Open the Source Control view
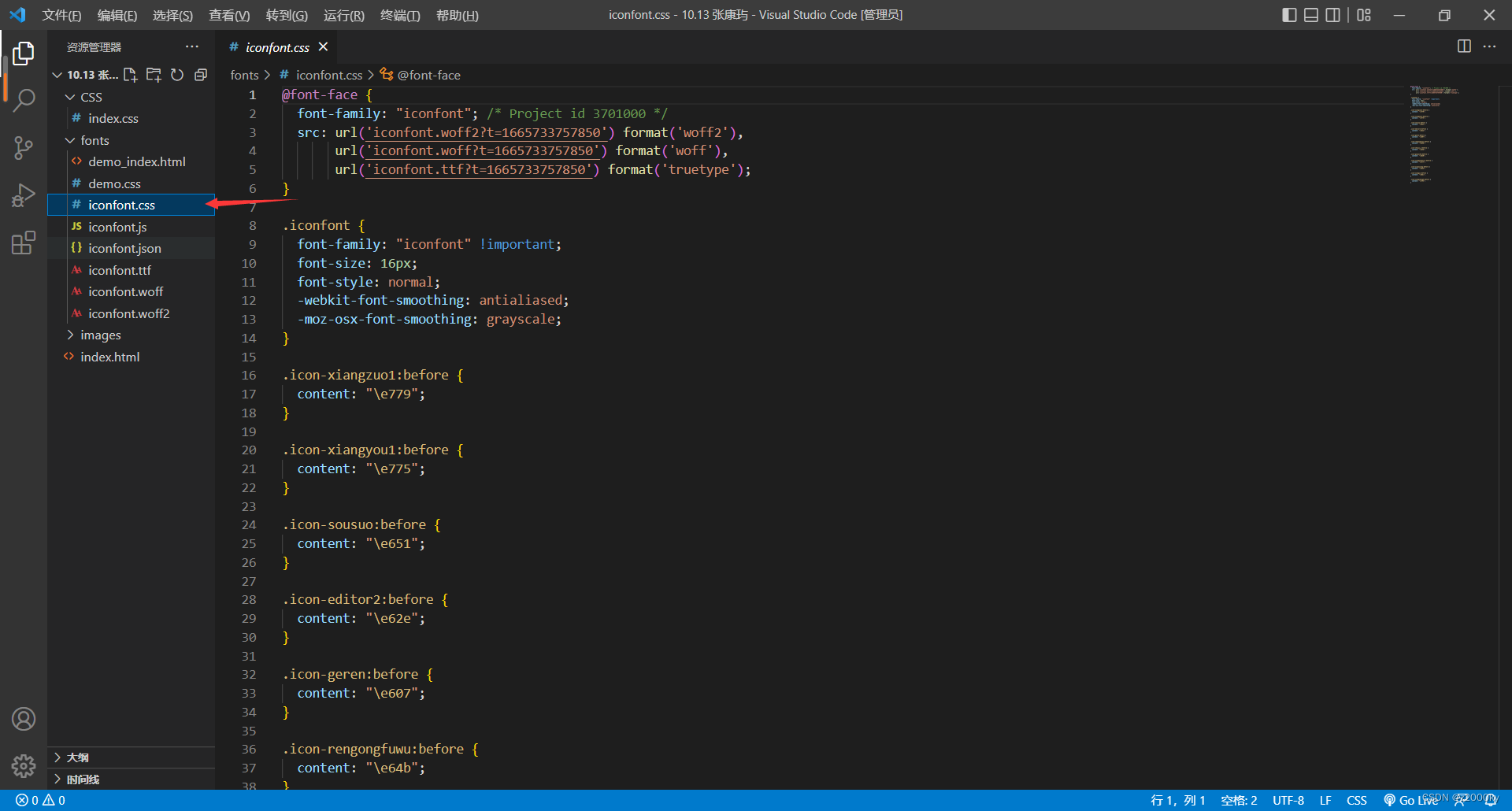Image resolution: width=1512 pixels, height=811 pixels. (24, 148)
